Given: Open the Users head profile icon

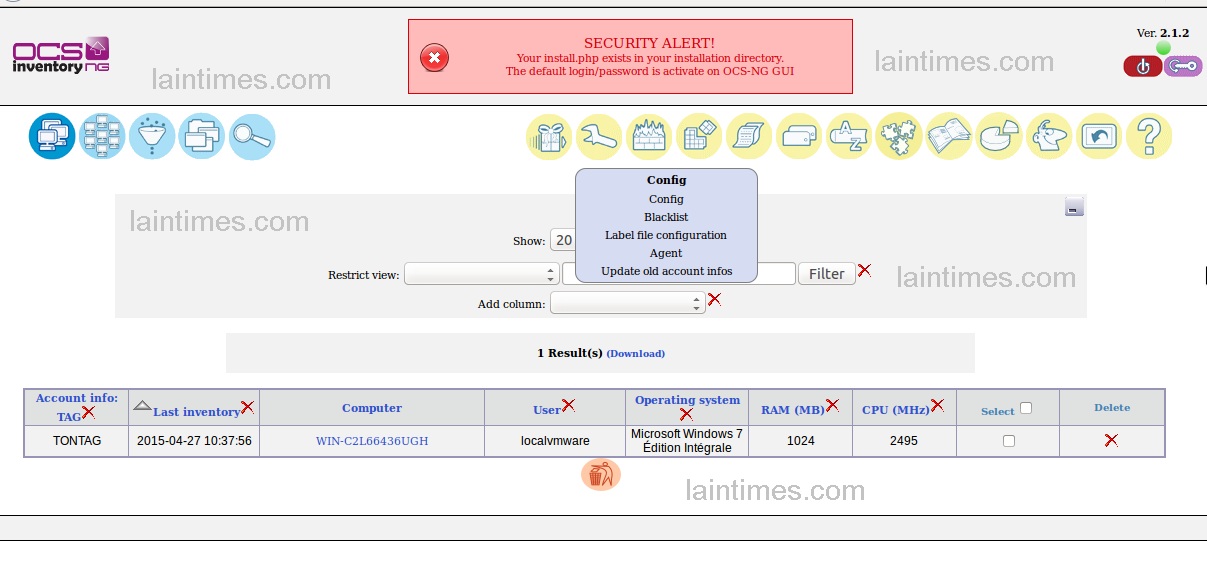Looking at the screenshot, I should click(x=1049, y=136).
